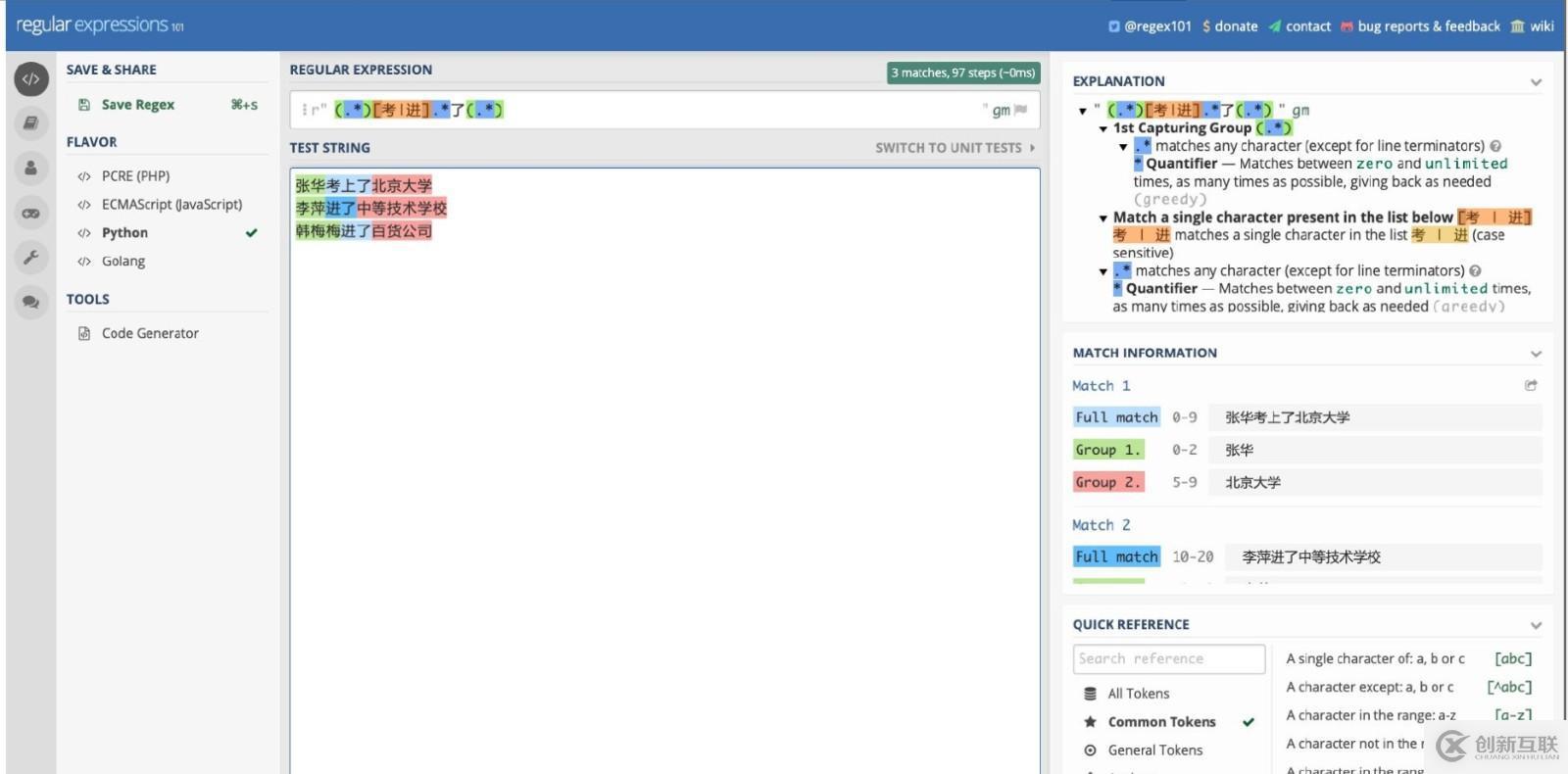Screen dimensions: 1568x774
Task: Click the General Tokens circle icon
Action: point(1090,750)
